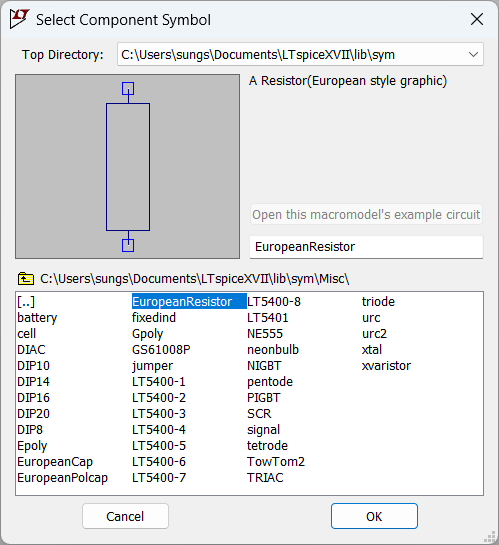Select cell in the component list
The image size is (499, 545).
click(x=27, y=334)
